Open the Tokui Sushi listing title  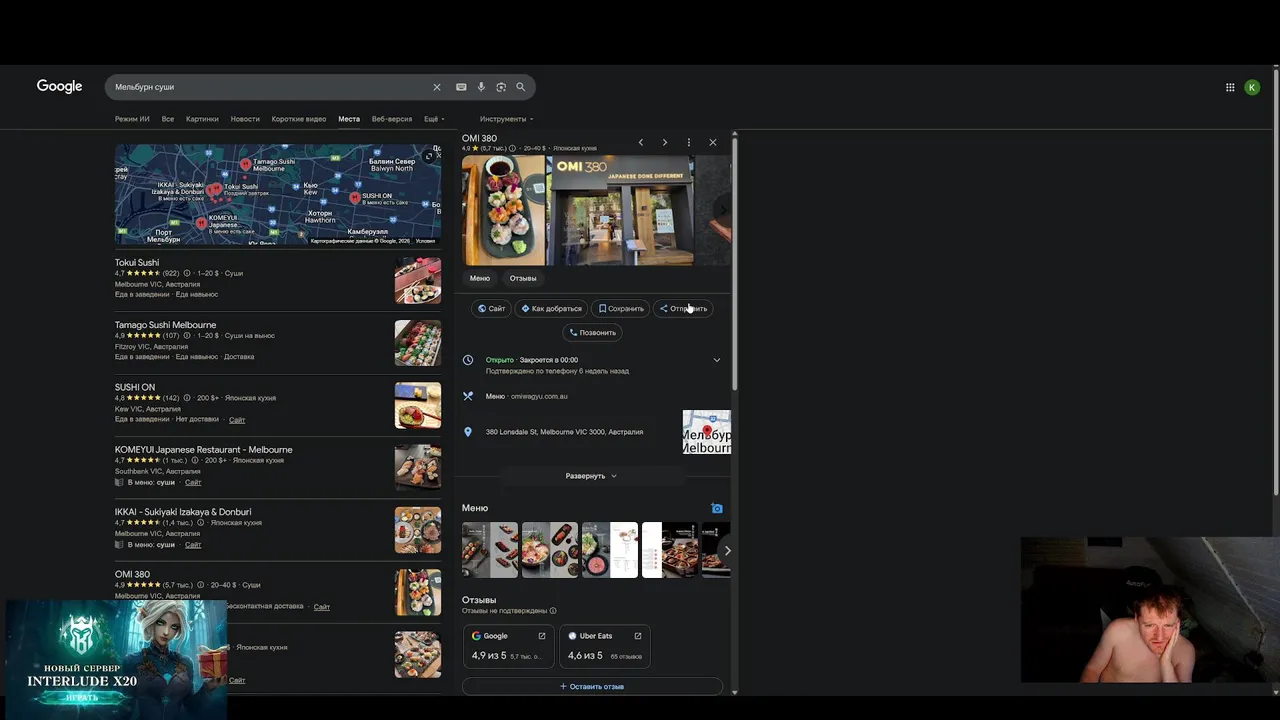[137, 263]
